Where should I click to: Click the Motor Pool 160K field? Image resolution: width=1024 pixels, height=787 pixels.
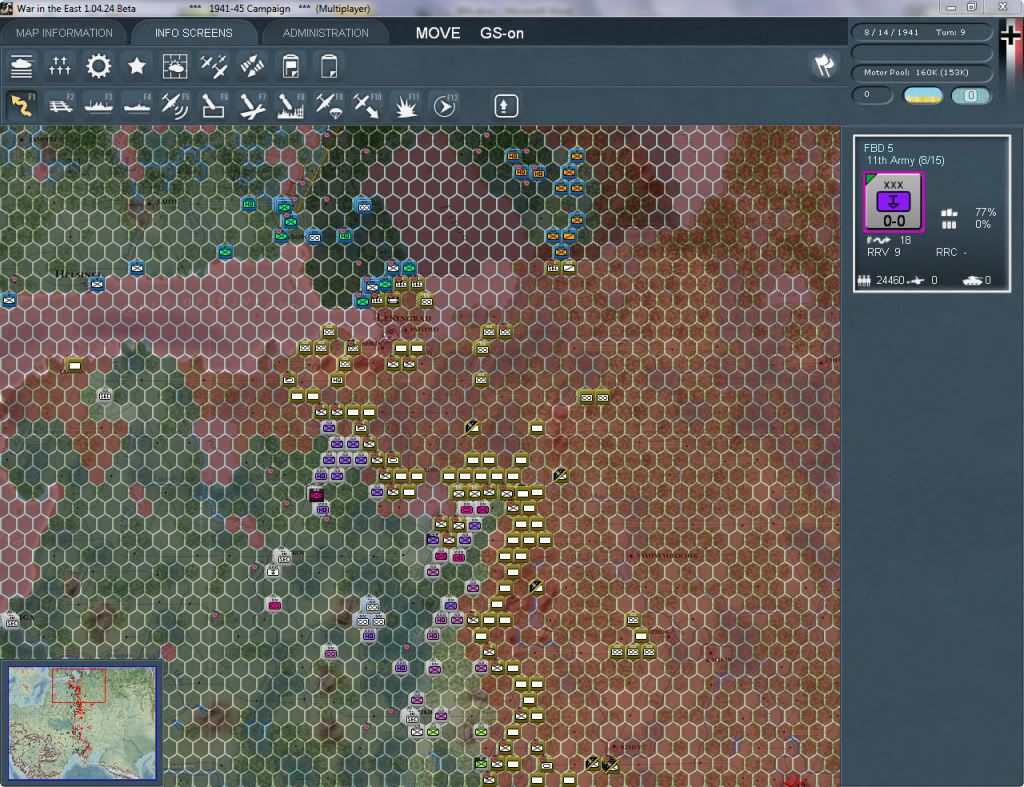[x=921, y=72]
